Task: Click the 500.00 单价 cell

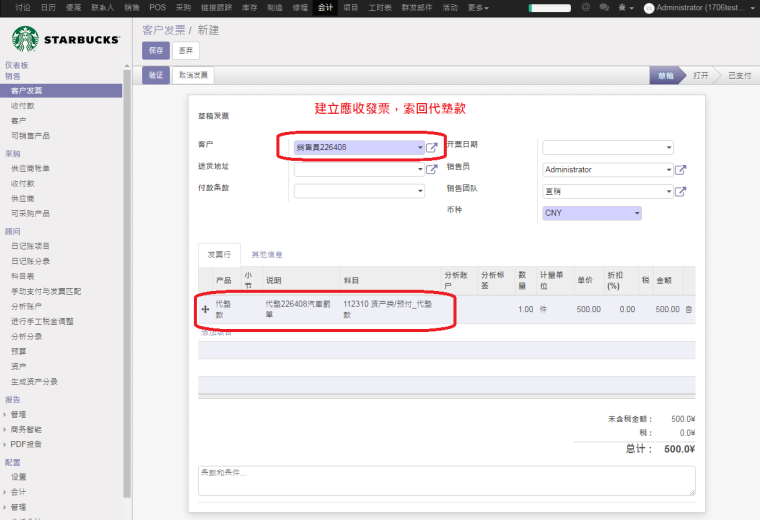Action: coord(588,309)
